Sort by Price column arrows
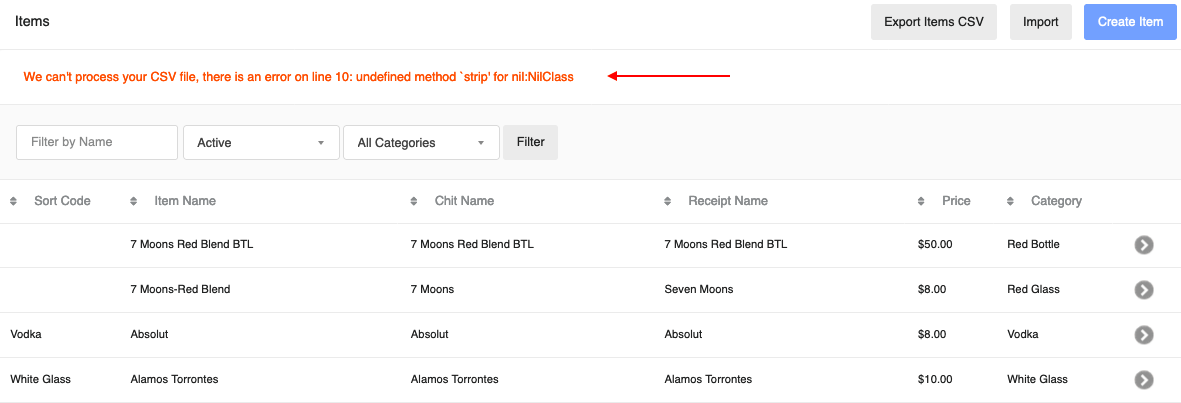Screen dimensions: 1181x403 pyautogui.click(x=921, y=201)
